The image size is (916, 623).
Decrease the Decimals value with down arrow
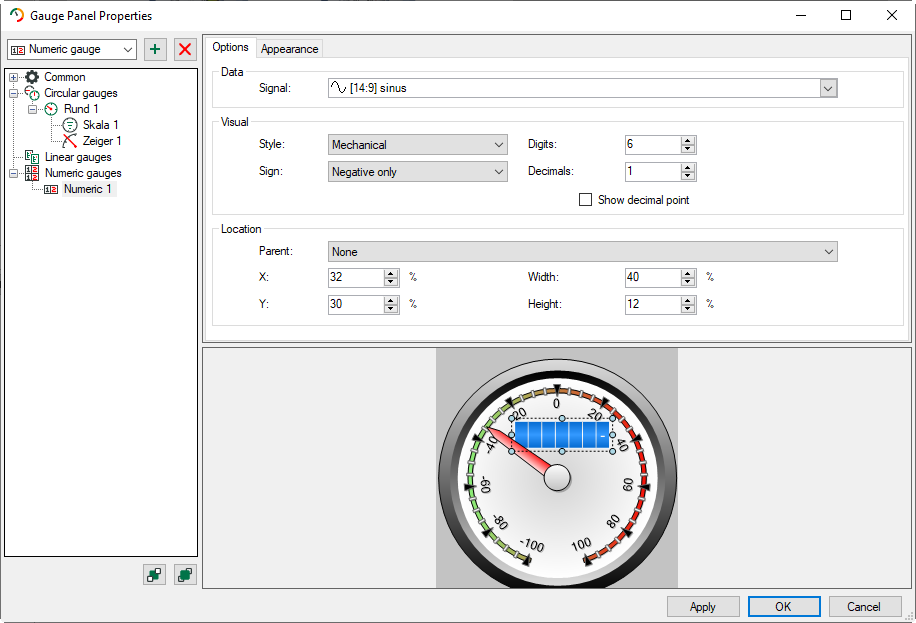[x=688, y=177]
